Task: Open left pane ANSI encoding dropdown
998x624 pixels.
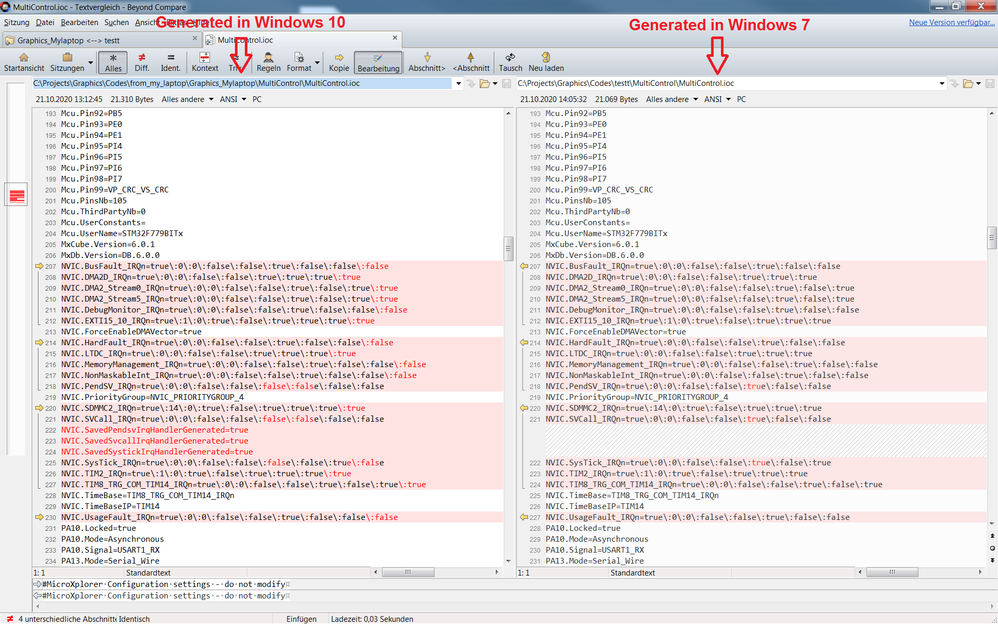Action: coord(233,99)
